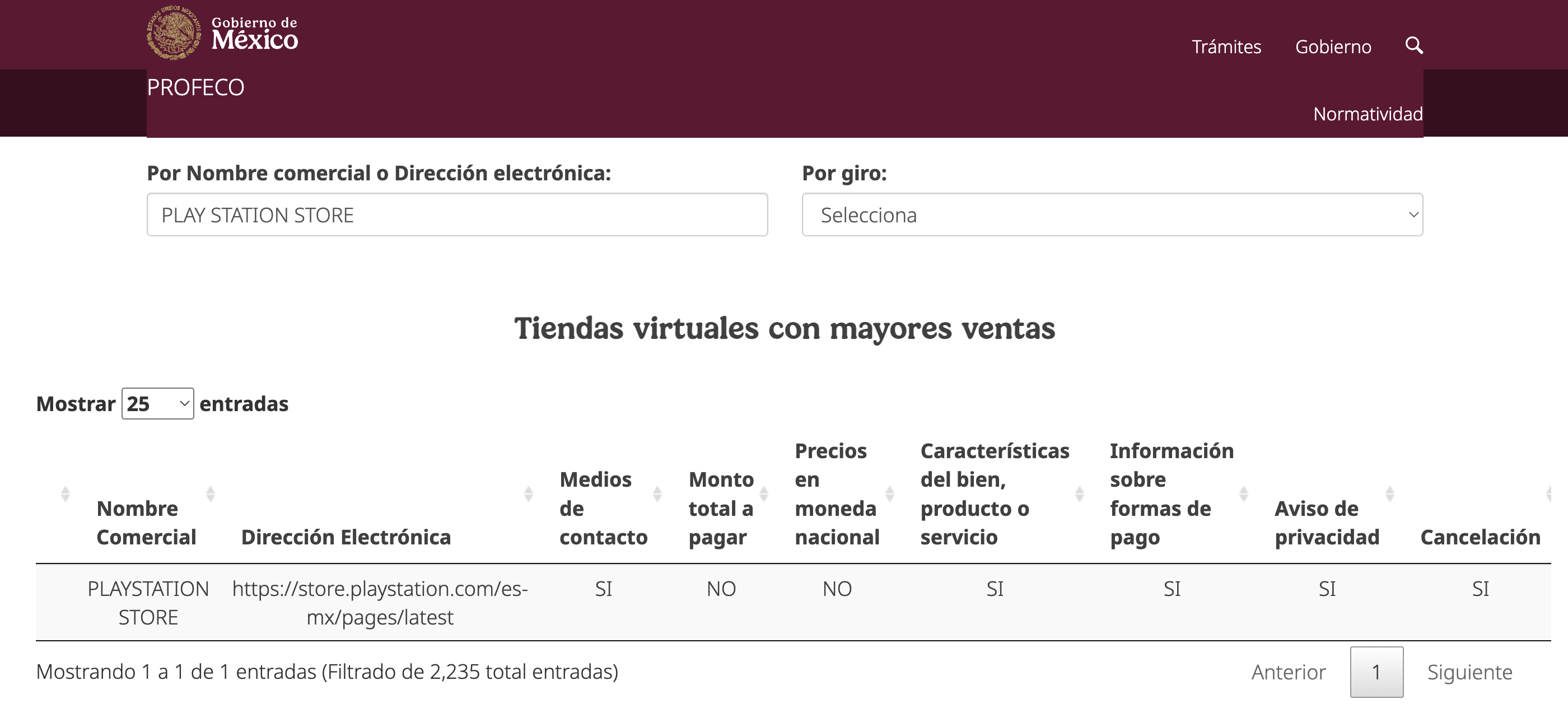
Task: Click the Gobierno de México text logo
Action: pos(254,34)
